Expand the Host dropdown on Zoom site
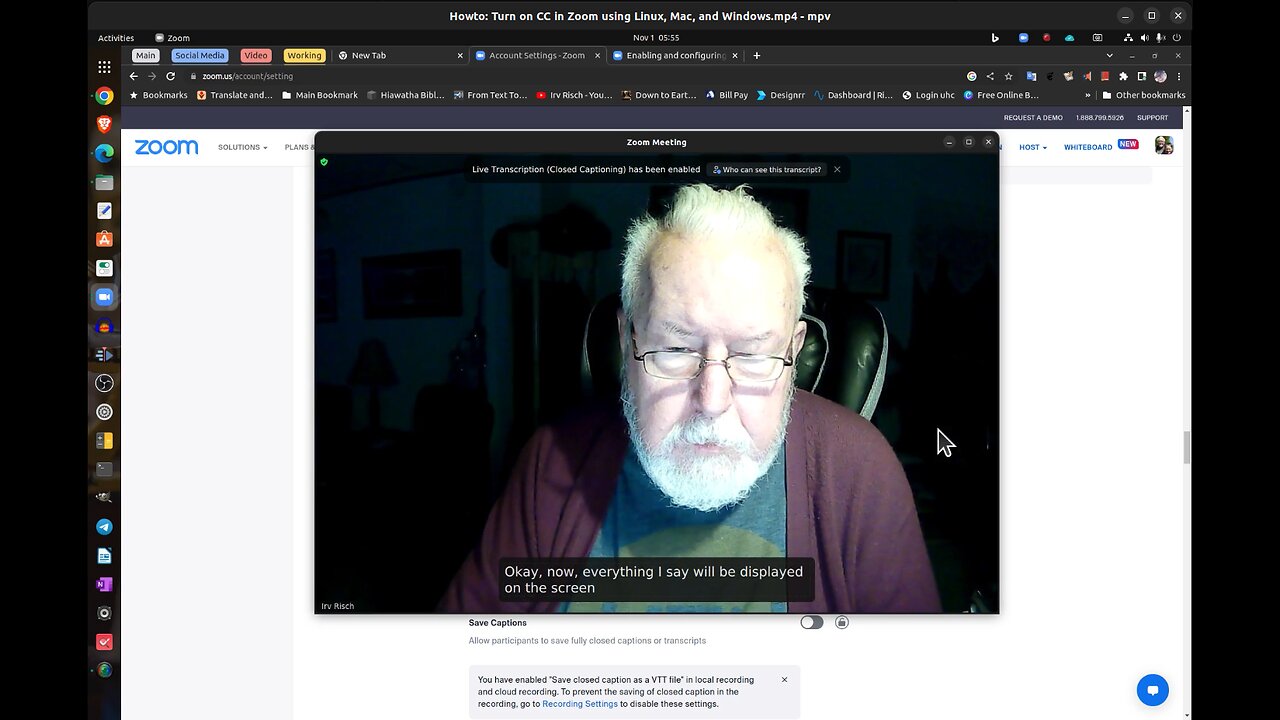The image size is (1280, 720). pos(1033,147)
